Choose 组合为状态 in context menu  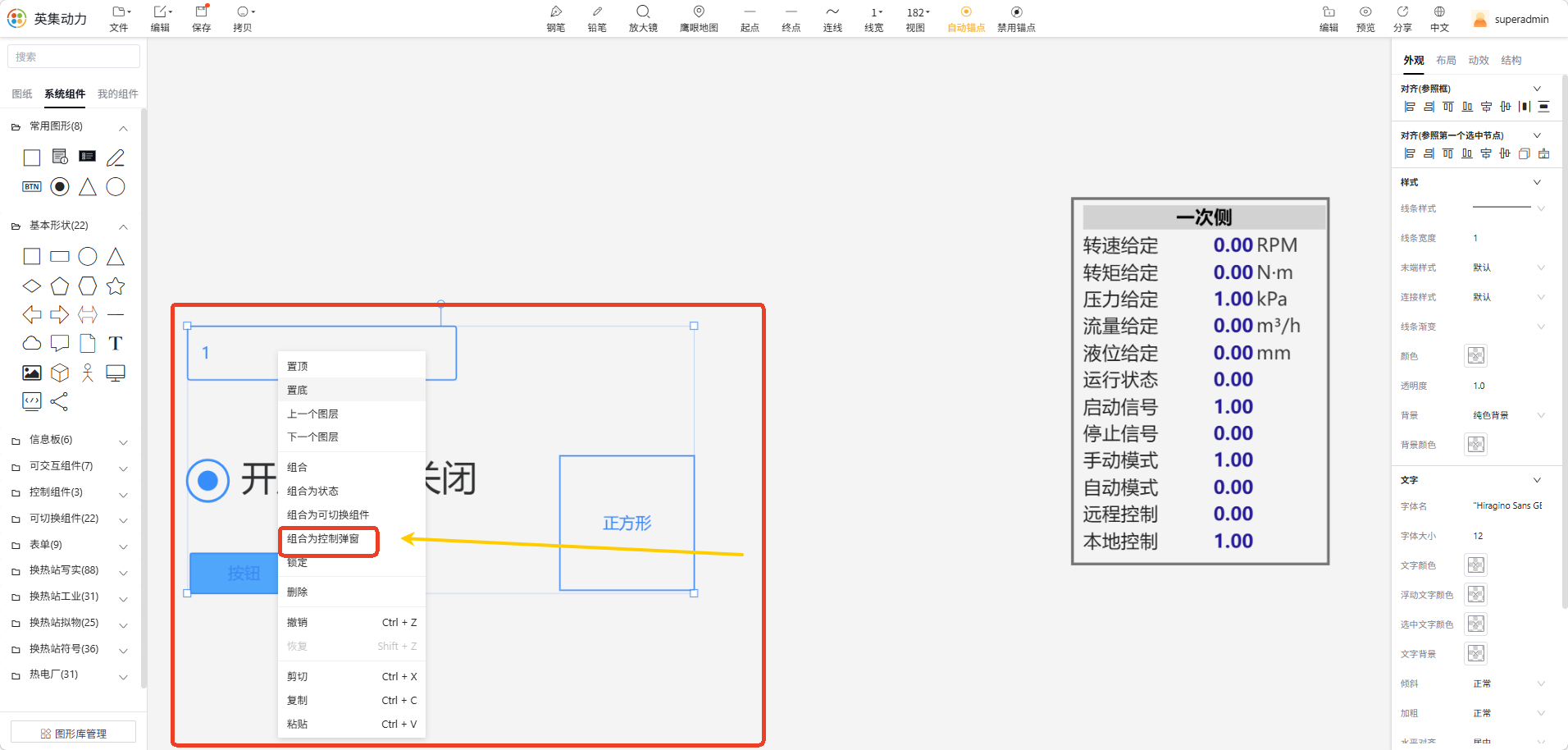[352, 491]
